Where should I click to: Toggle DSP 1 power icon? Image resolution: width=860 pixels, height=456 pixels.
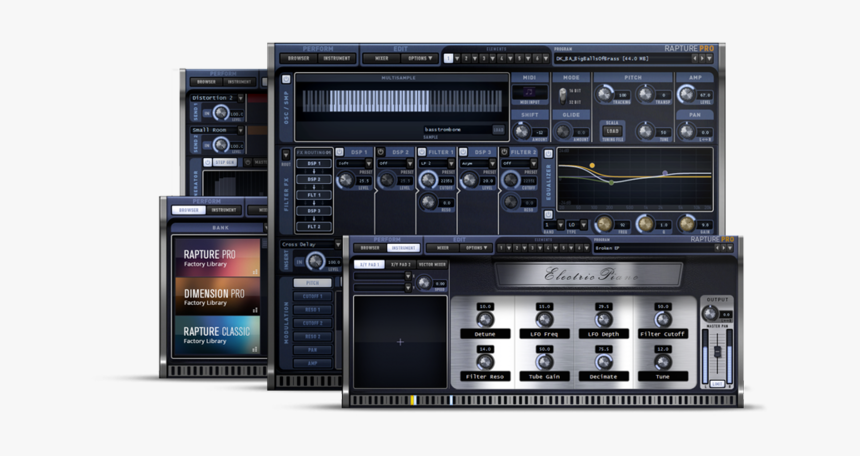click(339, 152)
